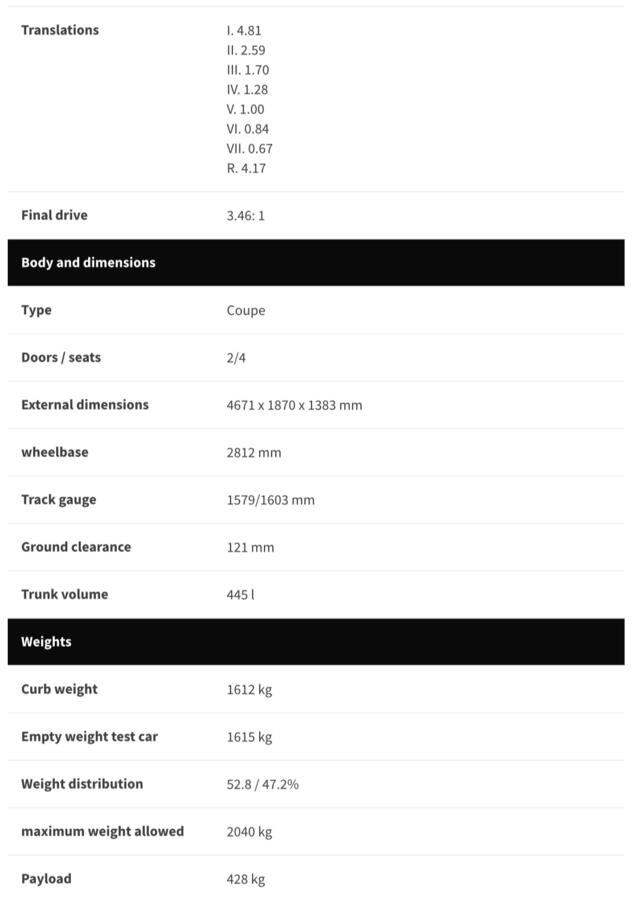Click the Doors / seats label
This screenshot has height=900, width=641.
61,358
